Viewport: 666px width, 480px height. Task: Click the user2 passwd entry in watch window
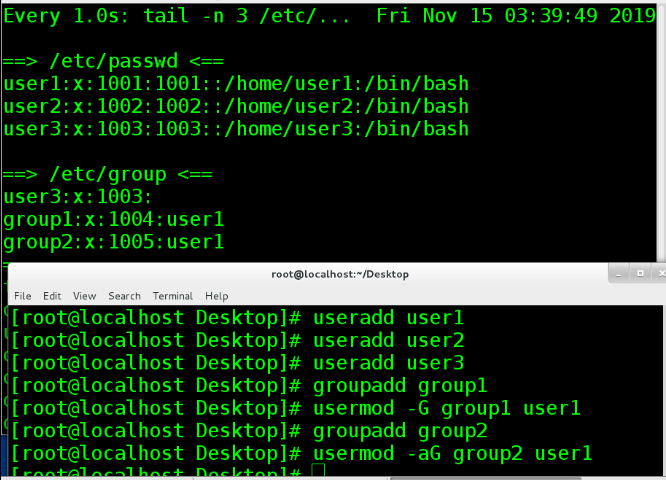[236, 106]
